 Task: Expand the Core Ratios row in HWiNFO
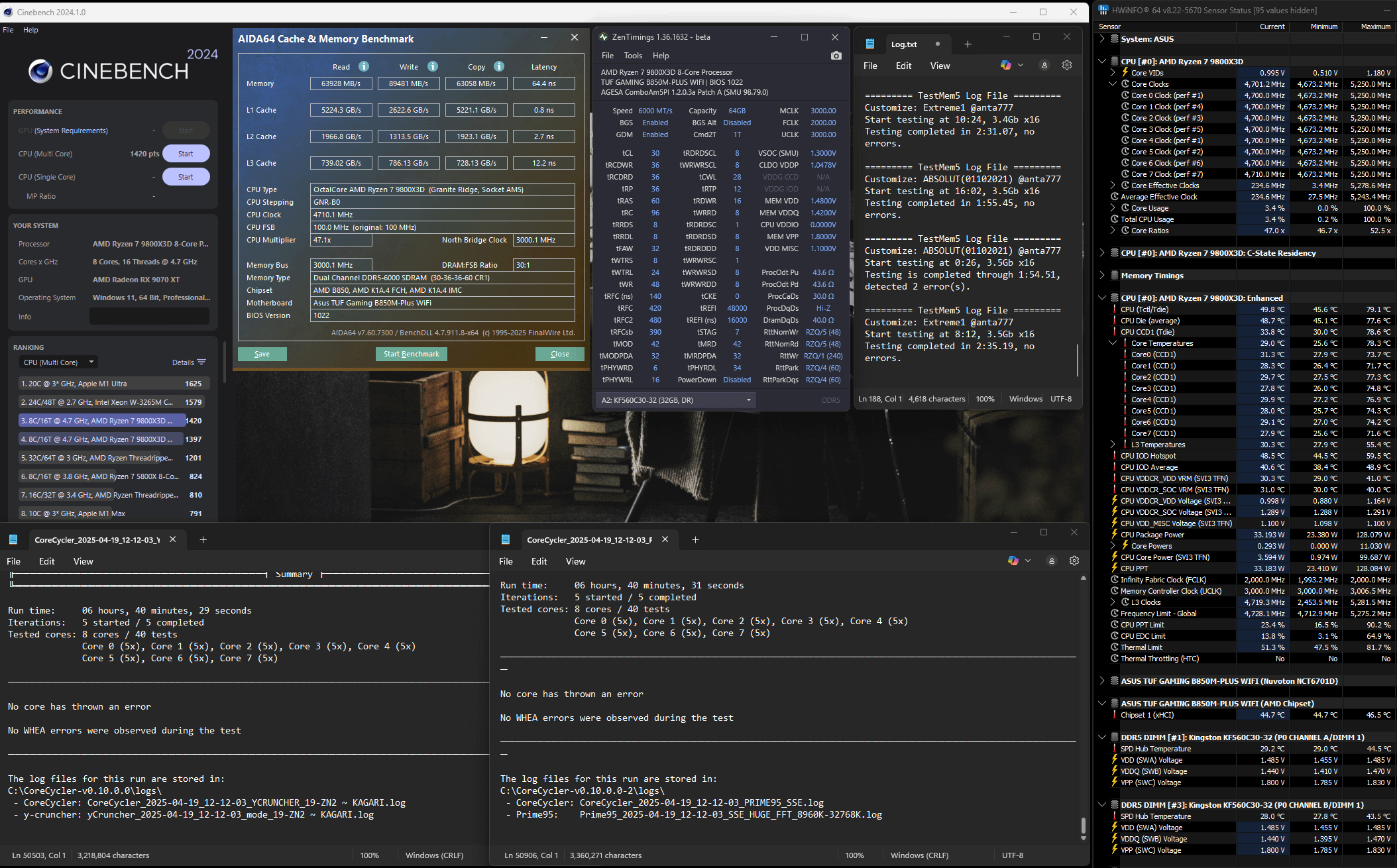click(1113, 231)
